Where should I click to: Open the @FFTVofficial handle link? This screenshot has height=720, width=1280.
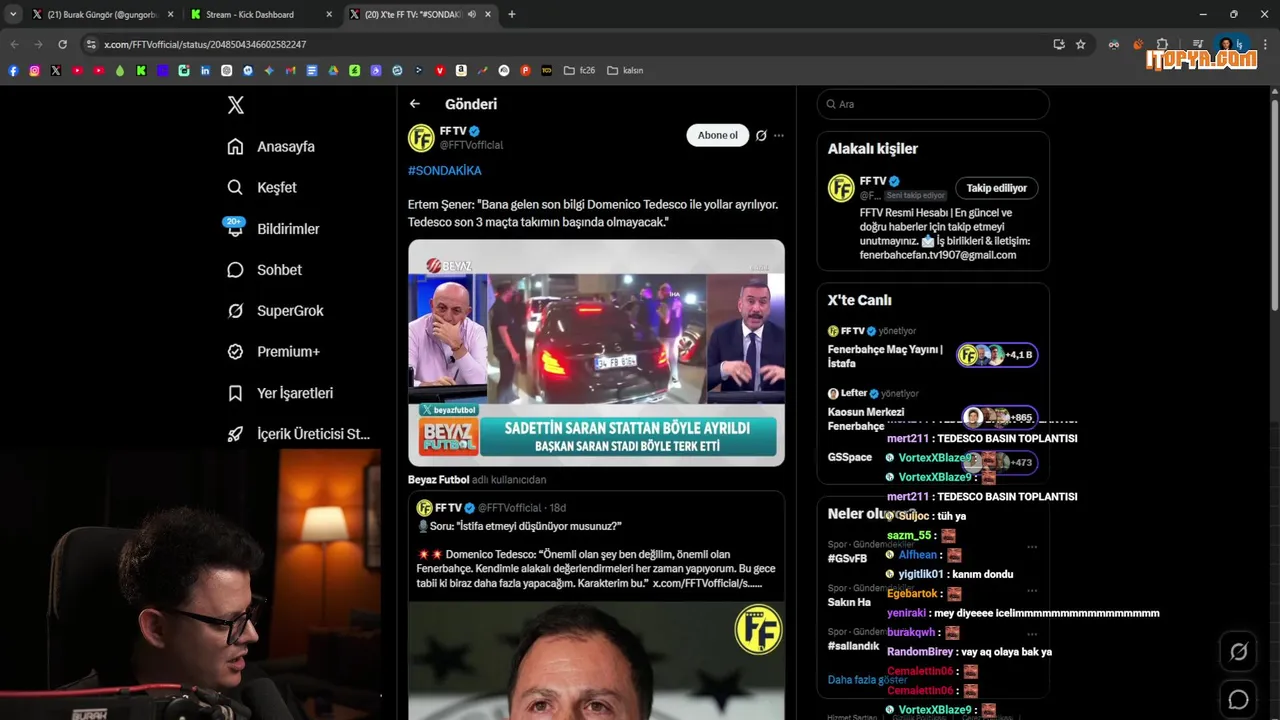[471, 145]
